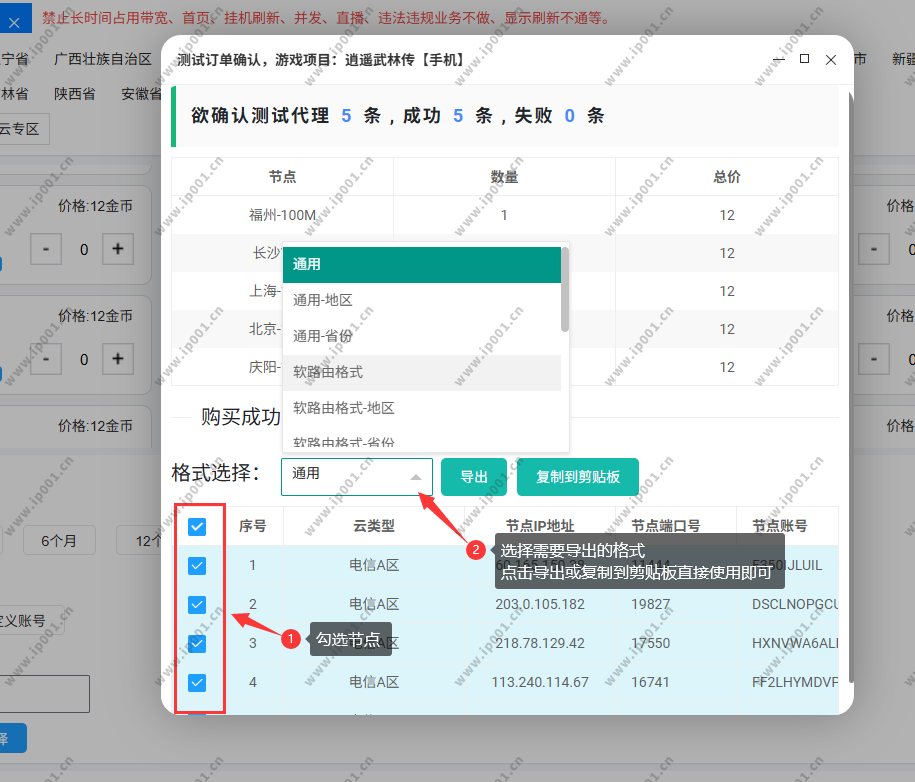The width and height of the screenshot is (915, 782).
Task: Click 218.78.129.42 IP address cell
Action: tap(540, 643)
